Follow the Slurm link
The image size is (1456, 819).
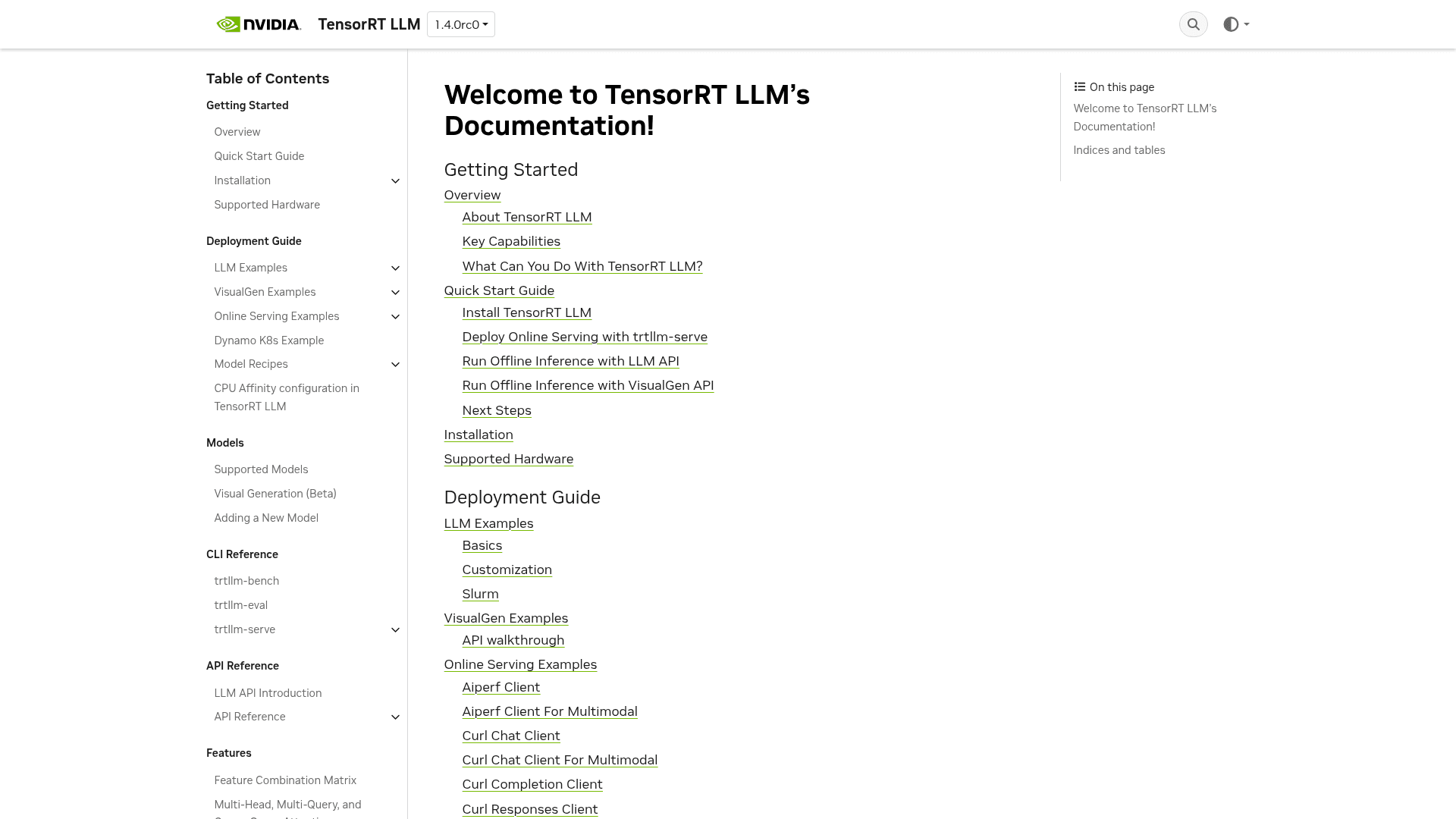point(480,594)
